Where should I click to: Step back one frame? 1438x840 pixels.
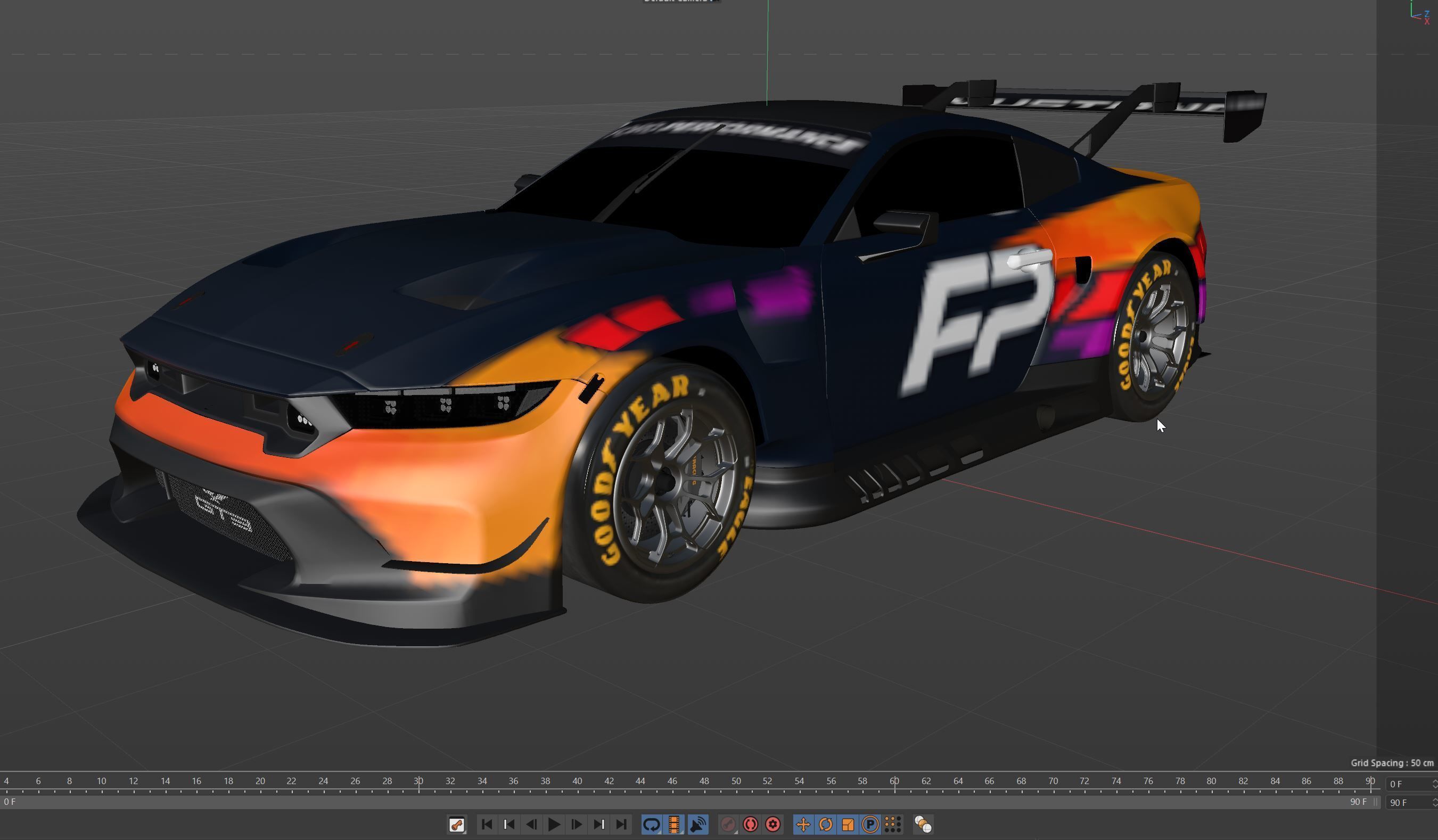click(531, 825)
